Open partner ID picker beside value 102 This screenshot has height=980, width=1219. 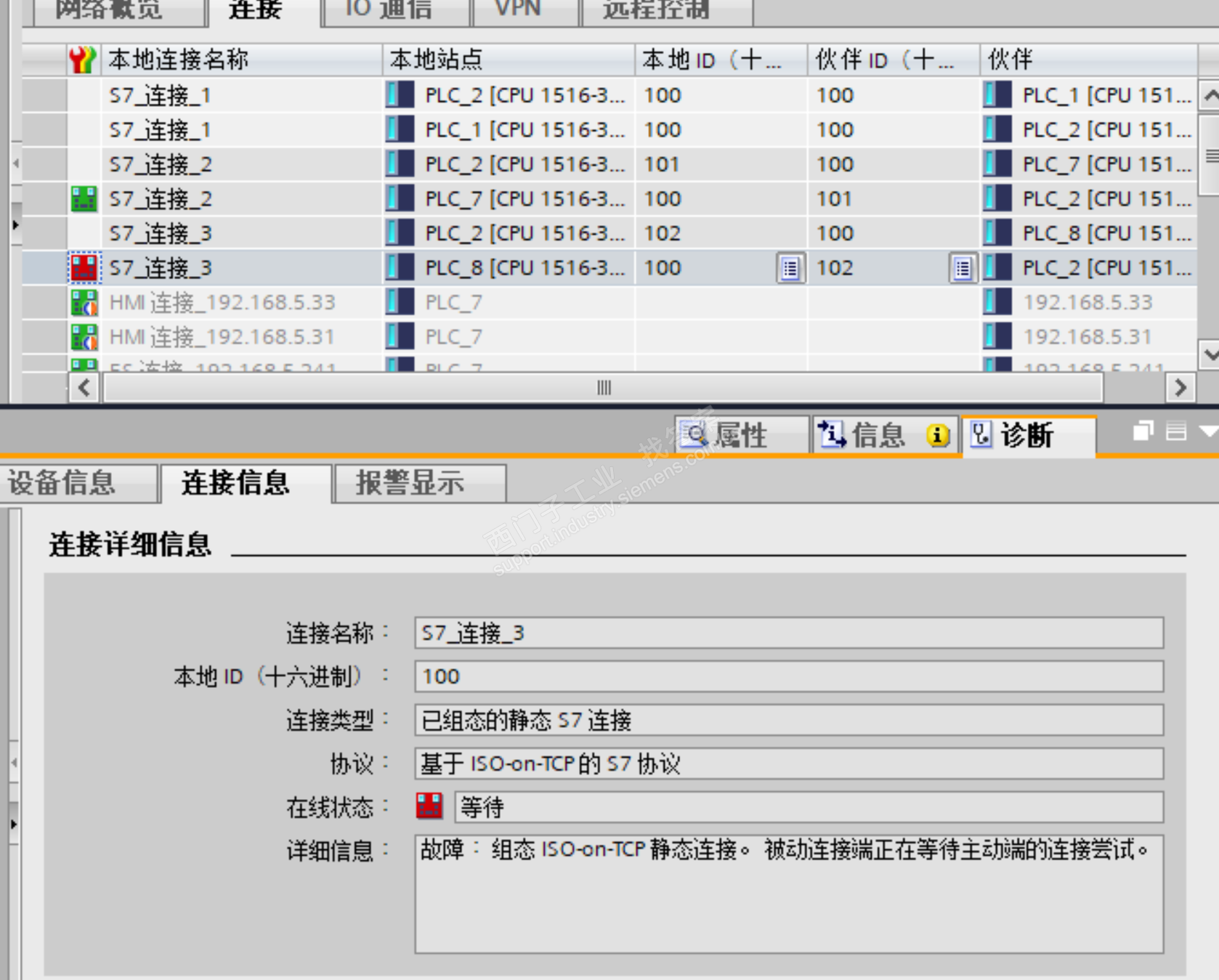[x=963, y=268]
